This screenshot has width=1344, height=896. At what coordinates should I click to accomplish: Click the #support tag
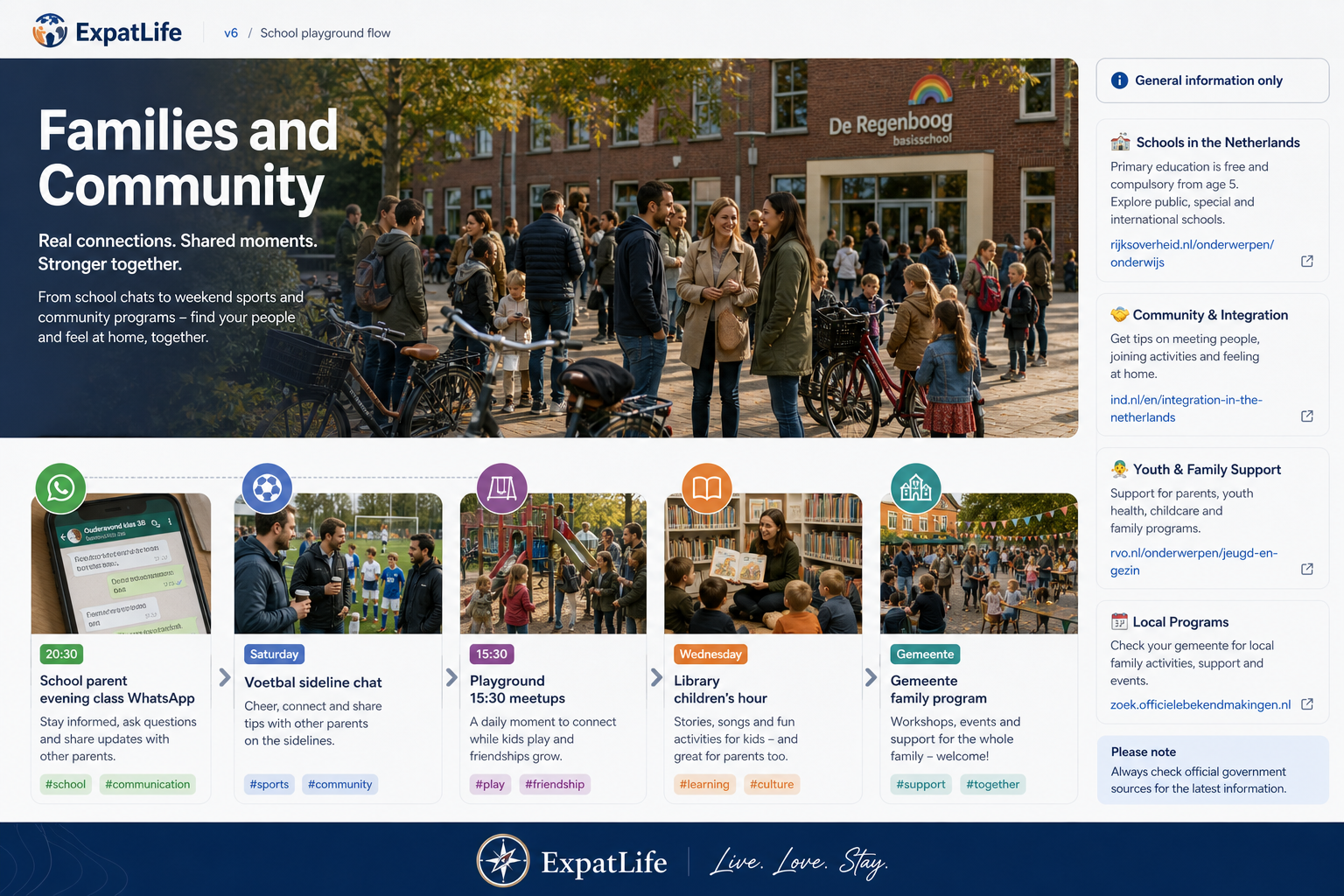tap(921, 784)
